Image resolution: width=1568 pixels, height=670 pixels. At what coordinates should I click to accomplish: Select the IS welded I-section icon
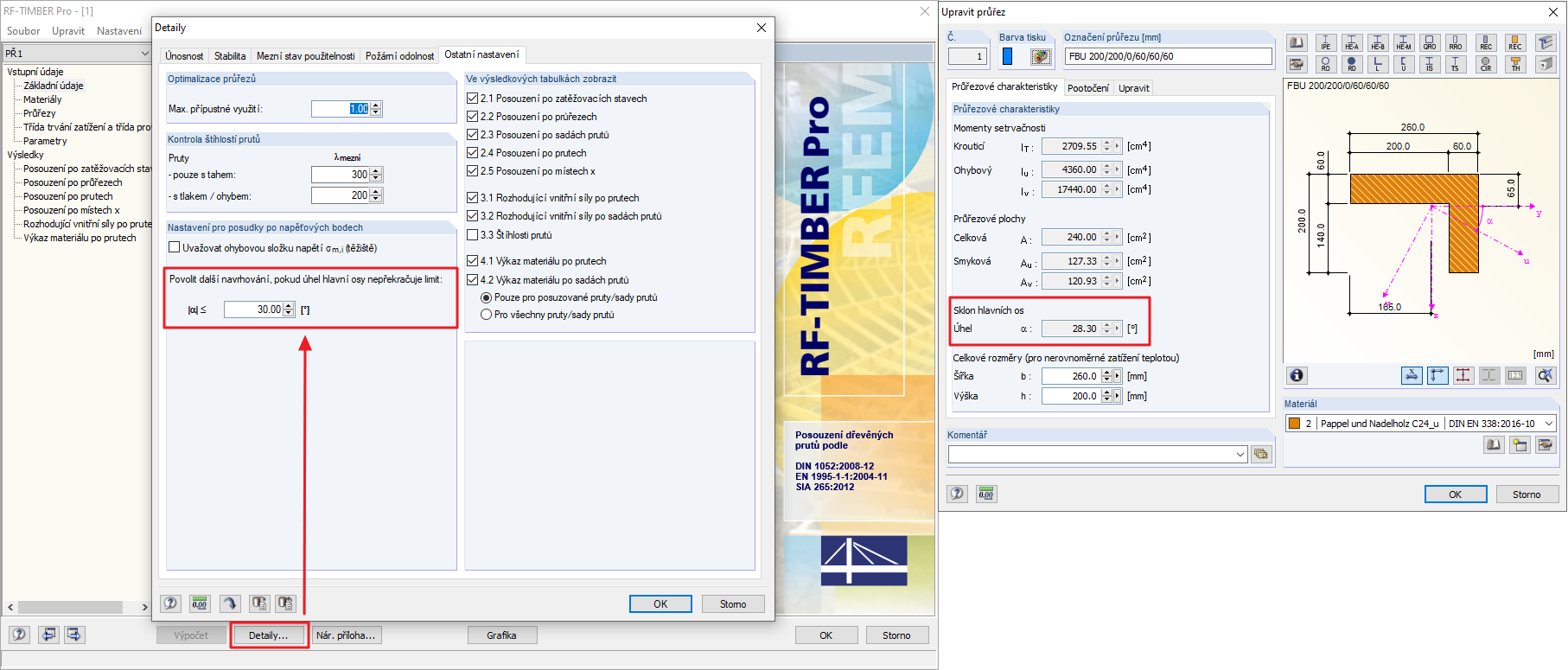click(1430, 64)
